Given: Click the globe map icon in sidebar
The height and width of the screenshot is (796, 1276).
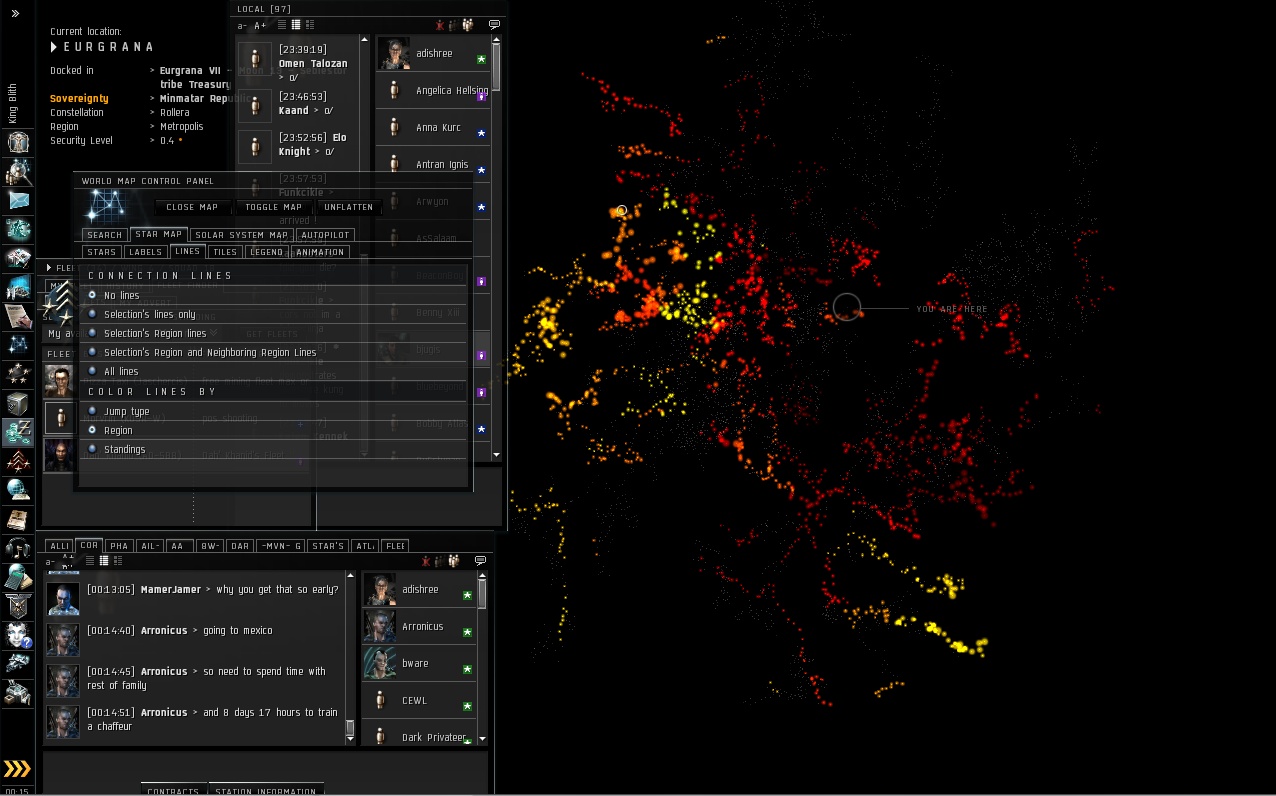Looking at the screenshot, I should [19, 490].
